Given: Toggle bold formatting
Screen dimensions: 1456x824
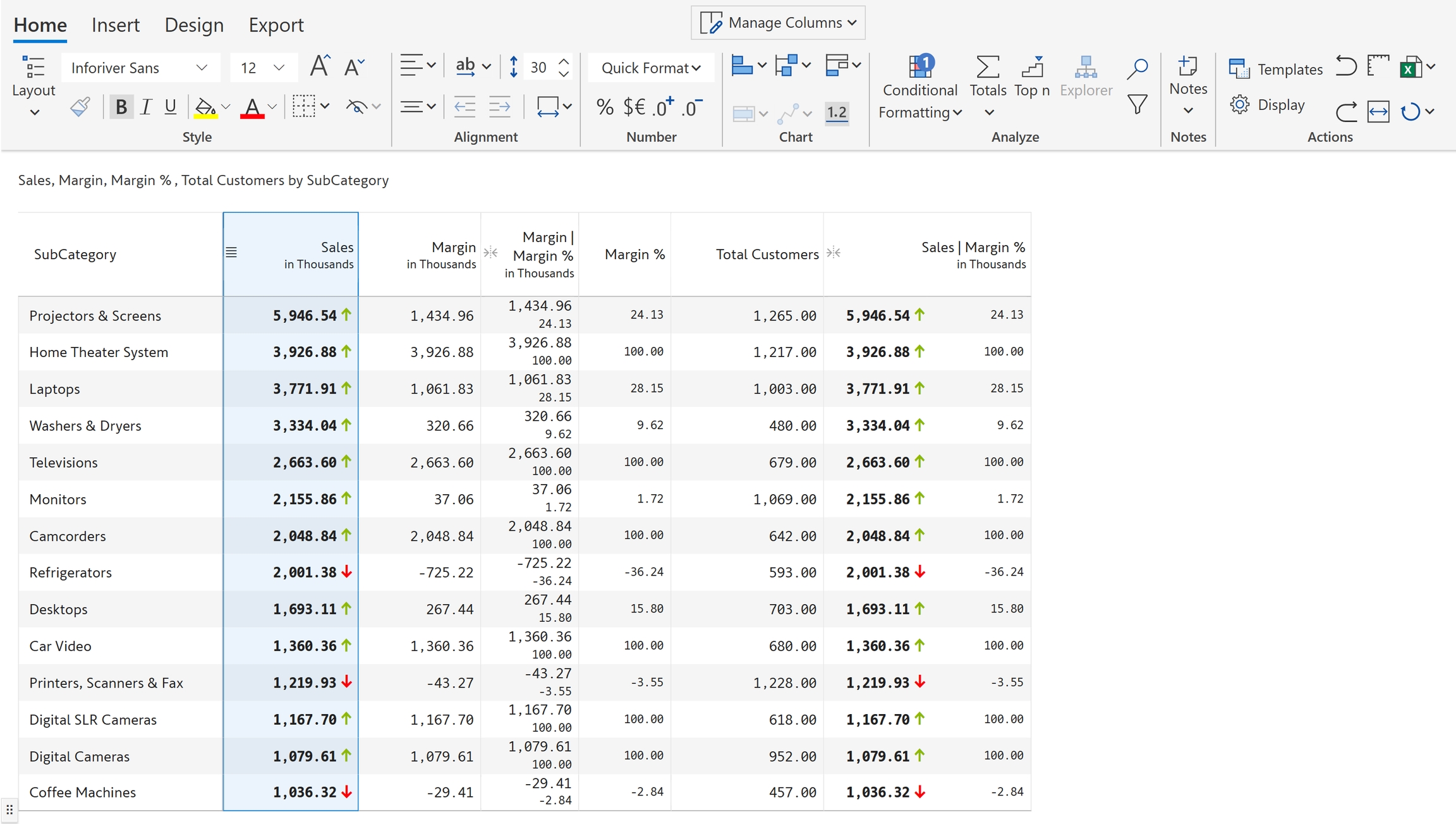Looking at the screenshot, I should pos(121,107).
